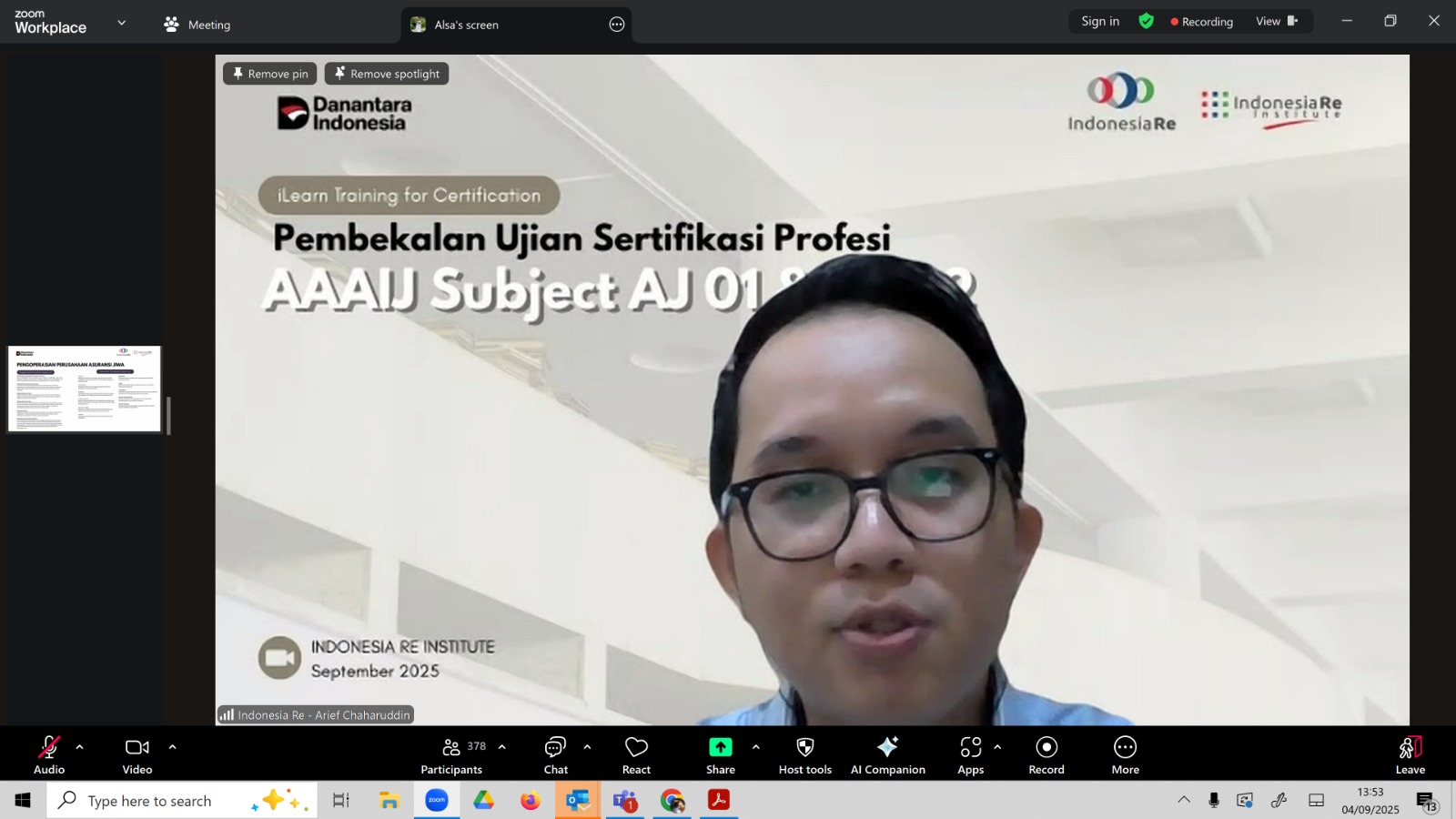
Task: Toggle the Video camera on
Action: (x=137, y=755)
